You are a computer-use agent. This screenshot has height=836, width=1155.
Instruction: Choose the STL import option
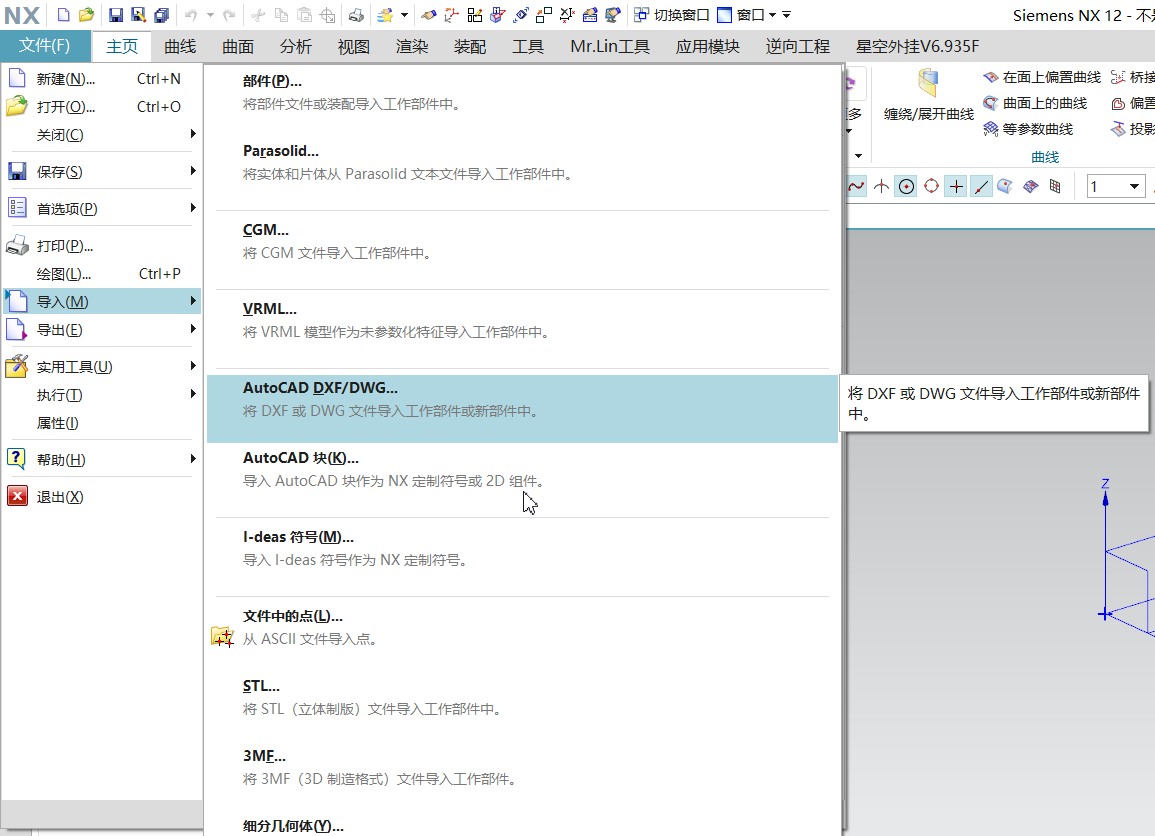522,697
